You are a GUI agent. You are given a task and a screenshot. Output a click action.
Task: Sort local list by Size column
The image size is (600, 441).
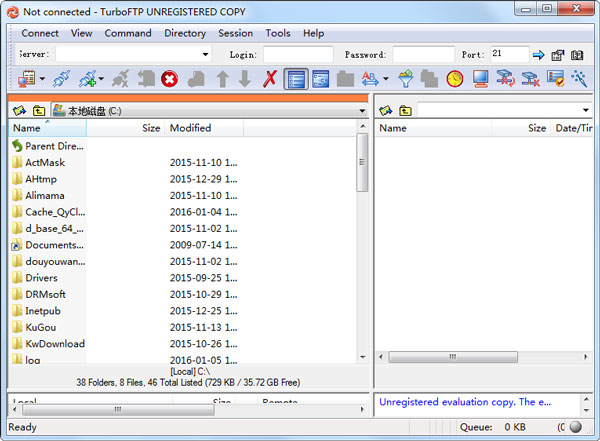(x=126, y=128)
